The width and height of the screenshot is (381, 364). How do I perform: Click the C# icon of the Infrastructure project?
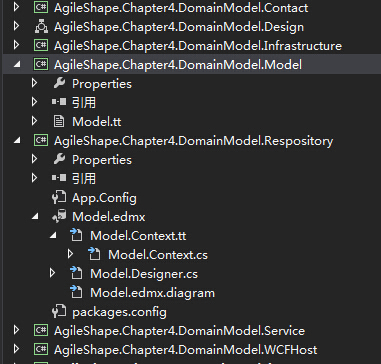[41, 45]
